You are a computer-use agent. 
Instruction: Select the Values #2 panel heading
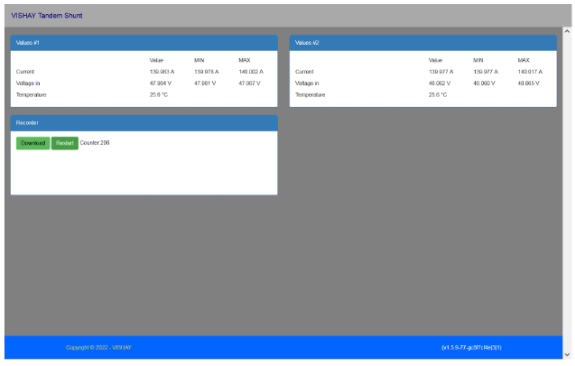(423, 43)
